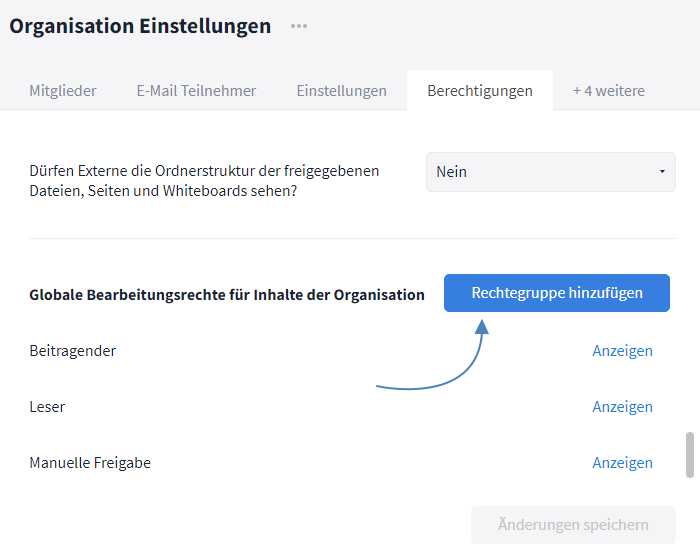Click the Änderungen speichern button
700x557 pixels.
573,525
